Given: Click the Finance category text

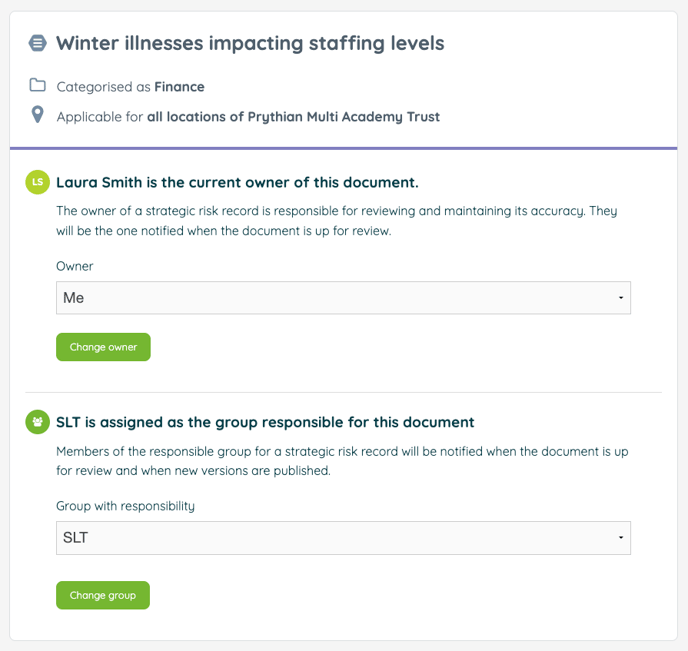Looking at the screenshot, I should pyautogui.click(x=179, y=87).
